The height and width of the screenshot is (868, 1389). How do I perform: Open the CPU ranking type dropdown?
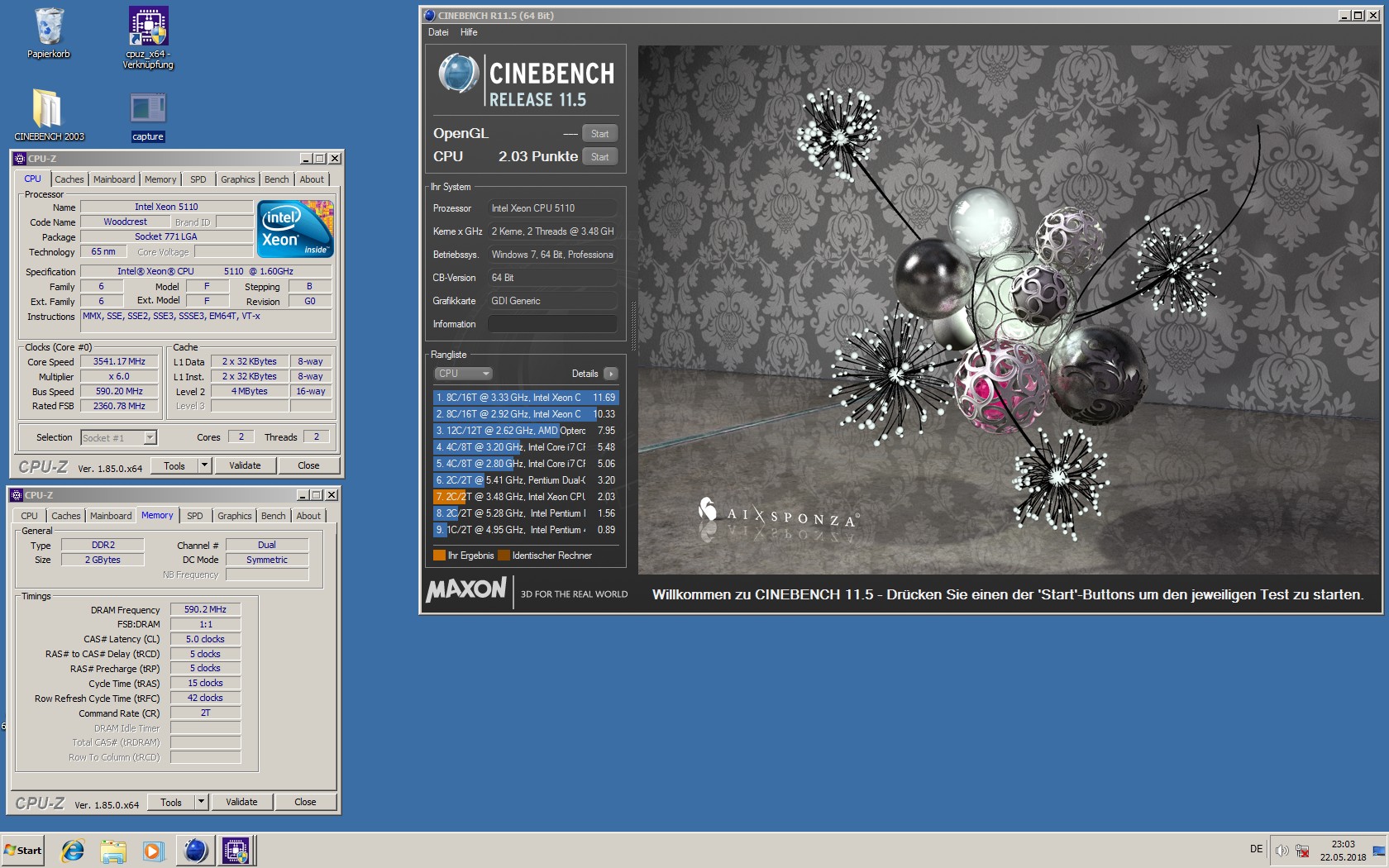click(463, 374)
